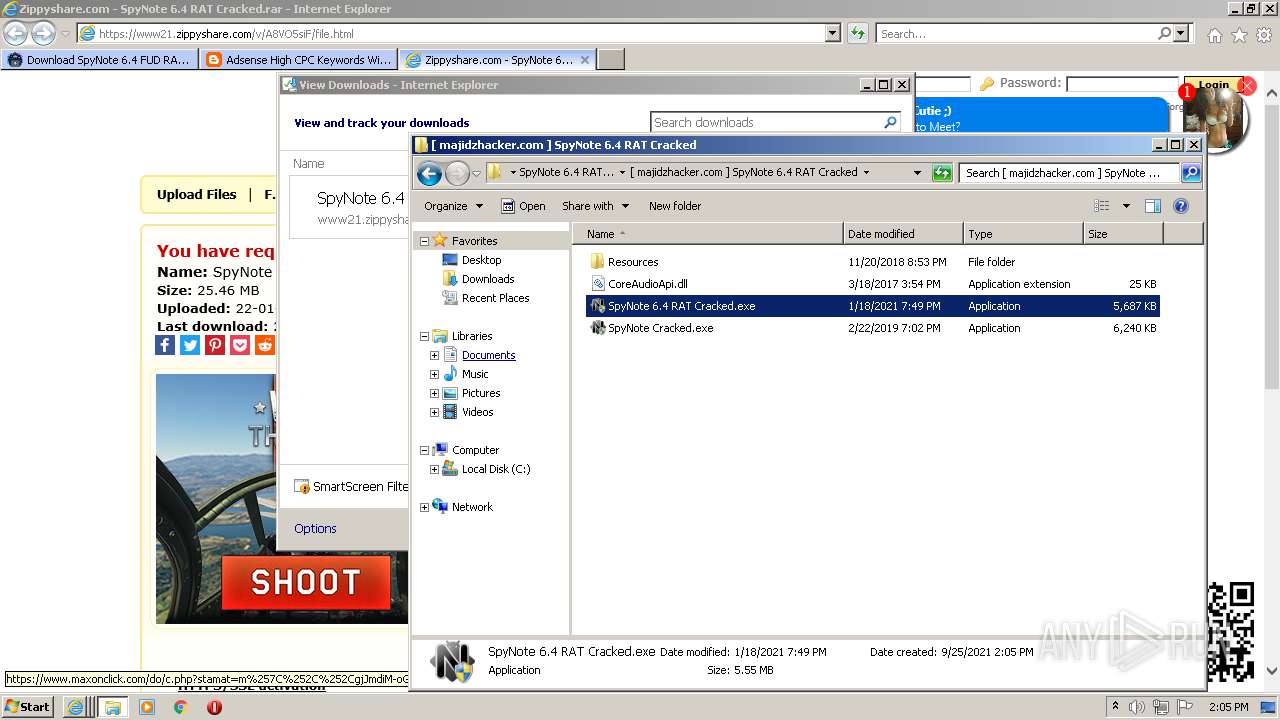Image resolution: width=1280 pixels, height=720 pixels.
Task: Sort files by Name column header
Action: (708, 234)
